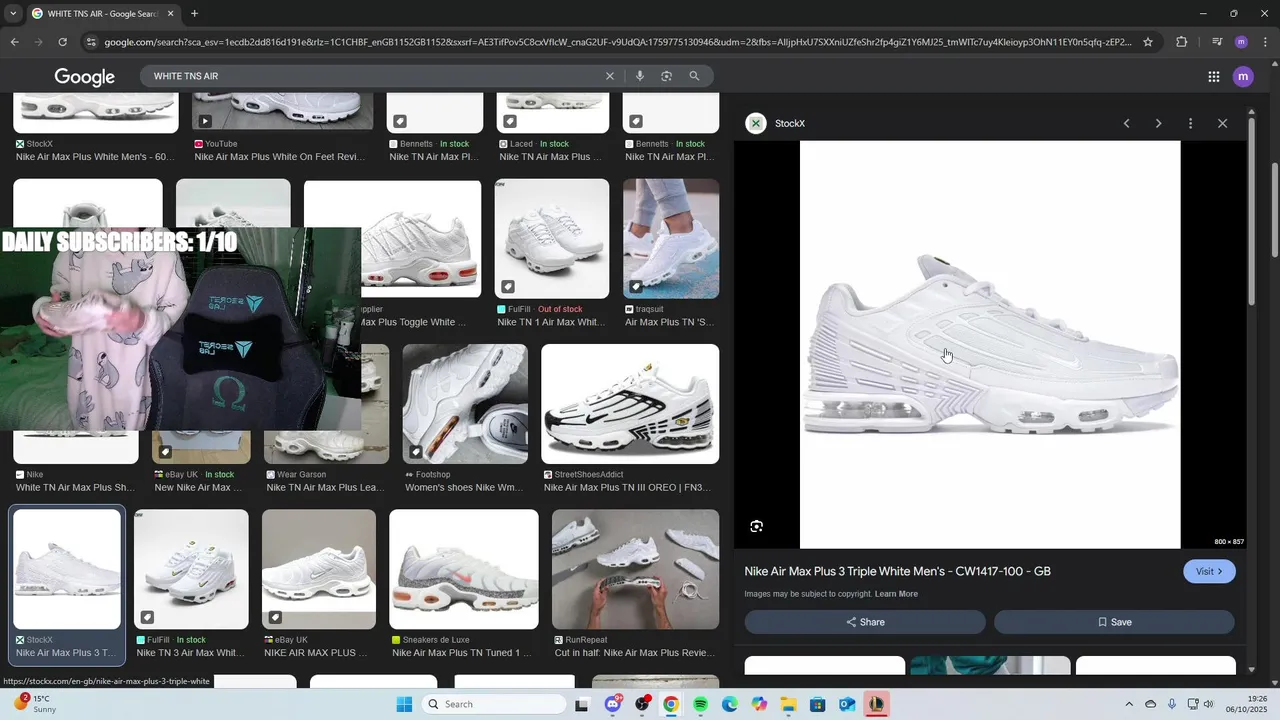The width and height of the screenshot is (1280, 720).
Task: Open Google Lens search by image
Action: (x=666, y=76)
